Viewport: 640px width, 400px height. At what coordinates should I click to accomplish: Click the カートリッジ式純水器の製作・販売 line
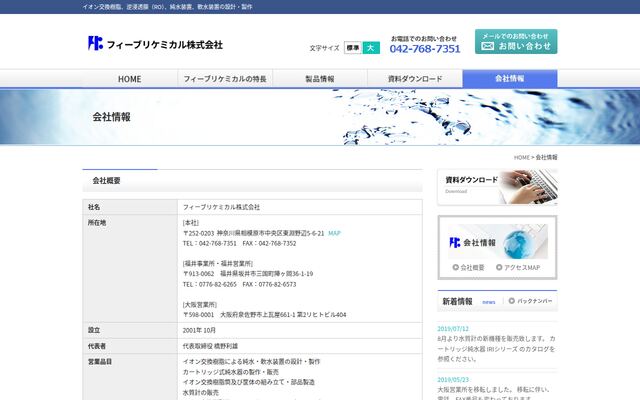pyautogui.click(x=231, y=372)
